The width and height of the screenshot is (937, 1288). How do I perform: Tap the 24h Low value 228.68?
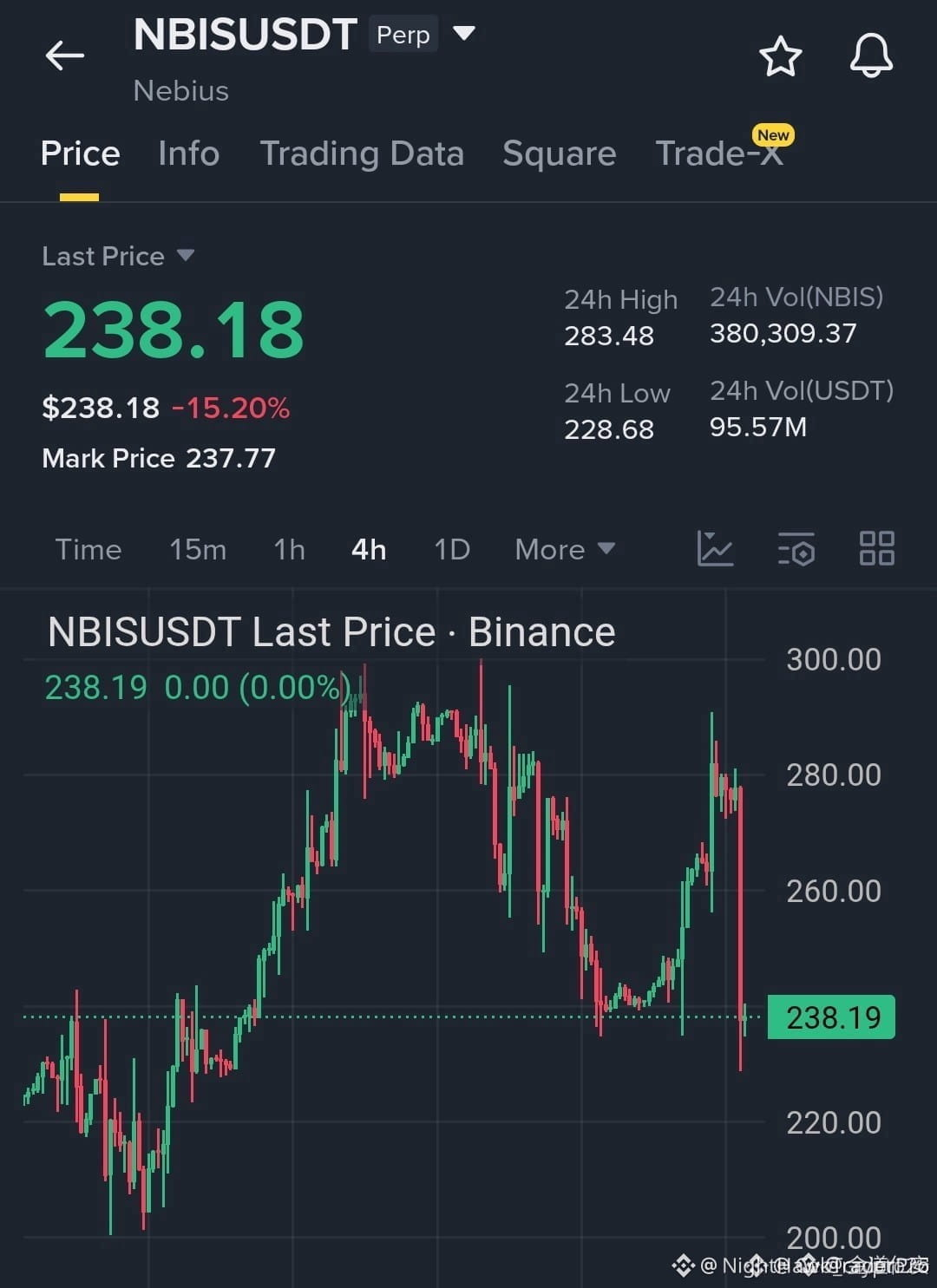pos(609,429)
